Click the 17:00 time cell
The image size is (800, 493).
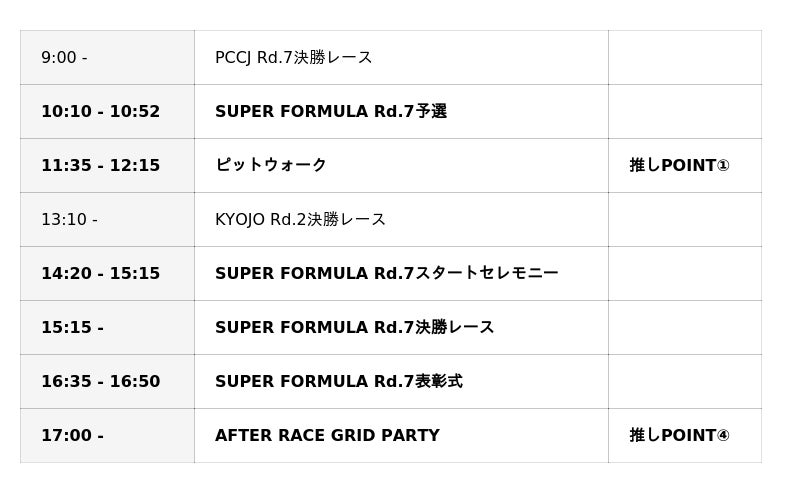[72, 436]
